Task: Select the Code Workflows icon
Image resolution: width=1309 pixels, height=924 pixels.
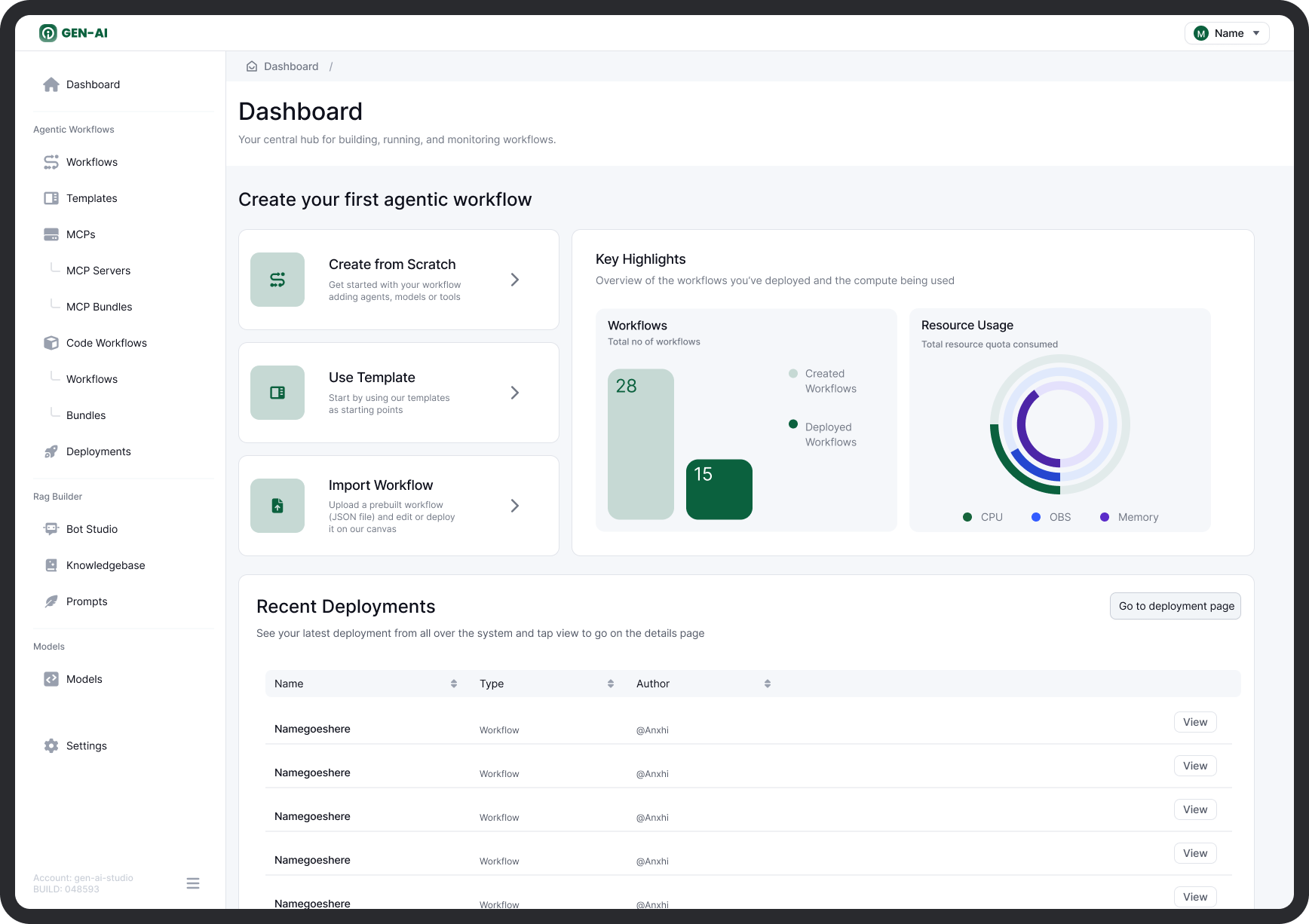Action: [x=51, y=343]
